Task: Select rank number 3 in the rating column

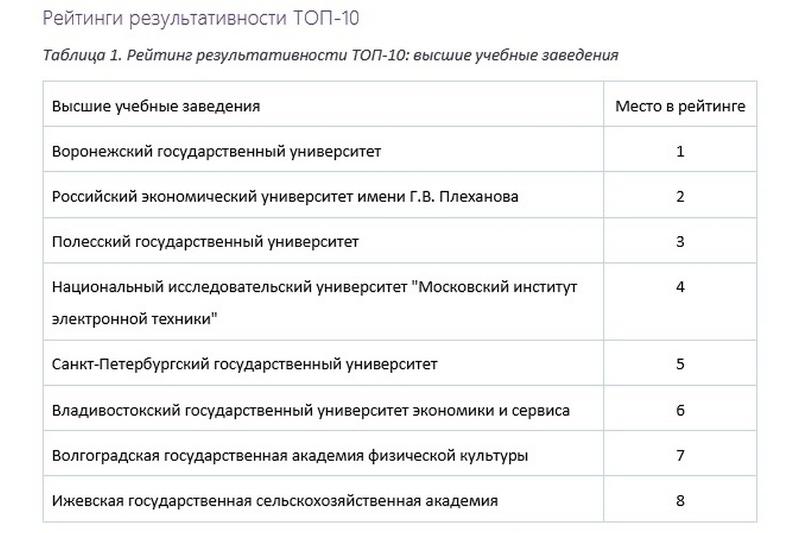Action: point(680,241)
